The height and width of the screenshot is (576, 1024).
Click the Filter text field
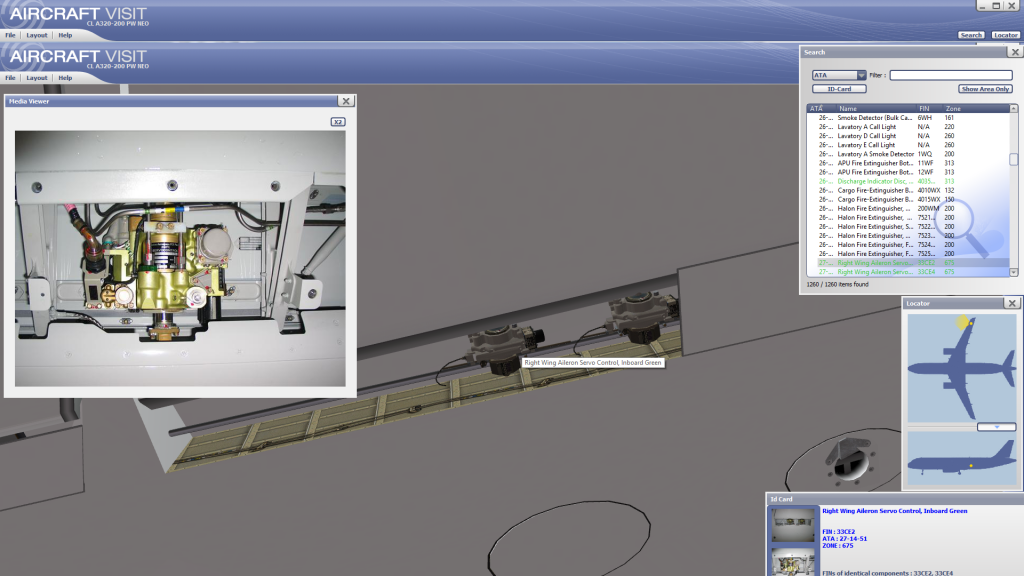[951, 75]
